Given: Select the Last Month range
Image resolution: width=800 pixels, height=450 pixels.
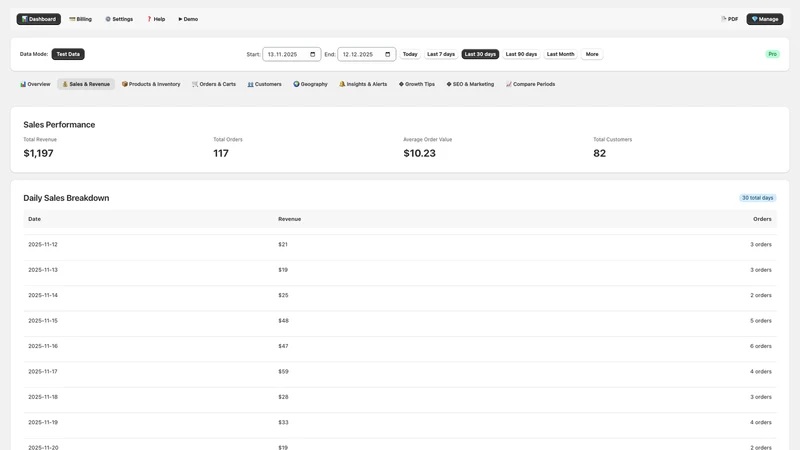Looking at the screenshot, I should pyautogui.click(x=560, y=54).
